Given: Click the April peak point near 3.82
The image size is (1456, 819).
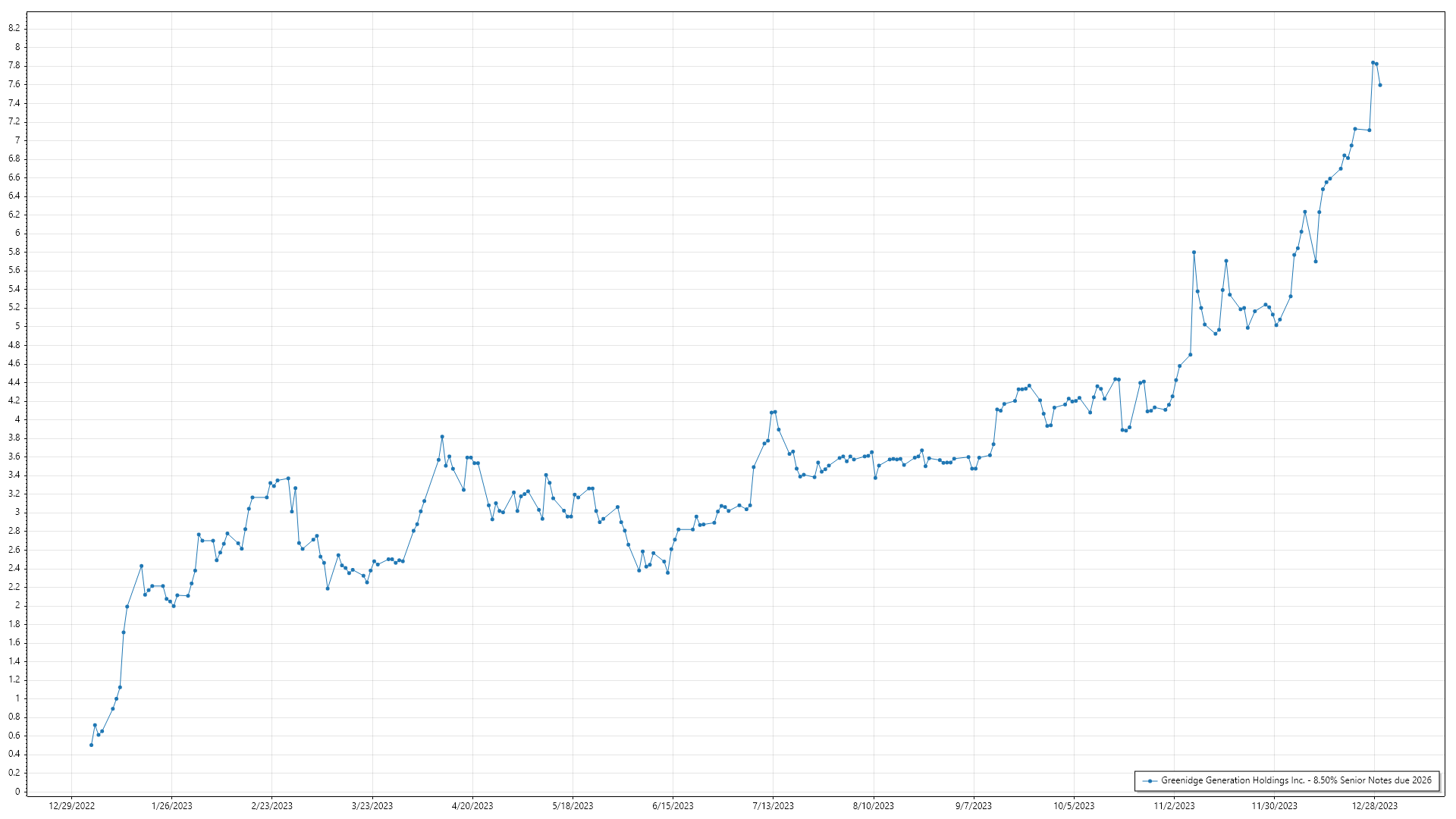Looking at the screenshot, I should click(442, 437).
